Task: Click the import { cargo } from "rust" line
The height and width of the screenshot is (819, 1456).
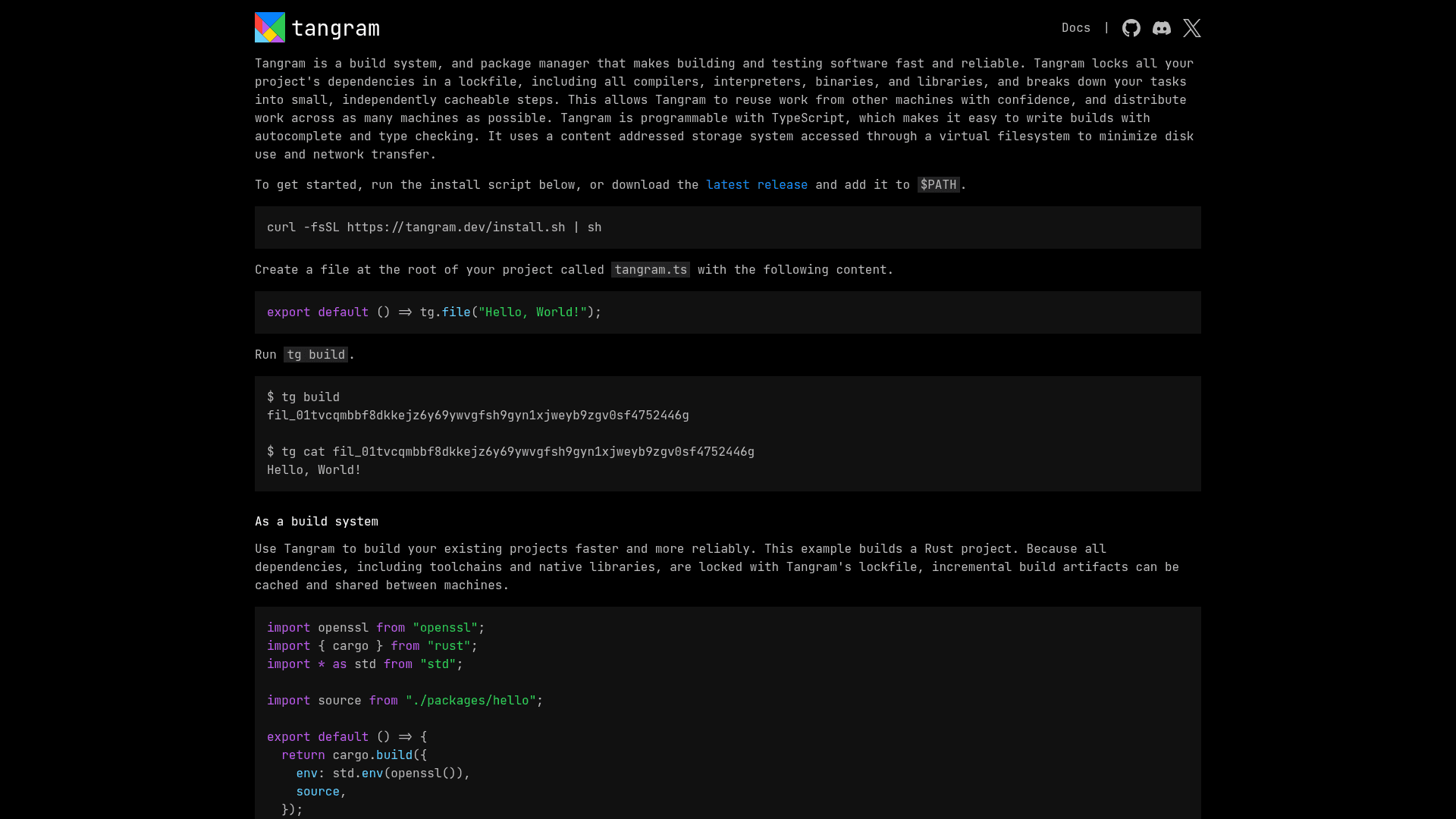Action: pos(372,646)
